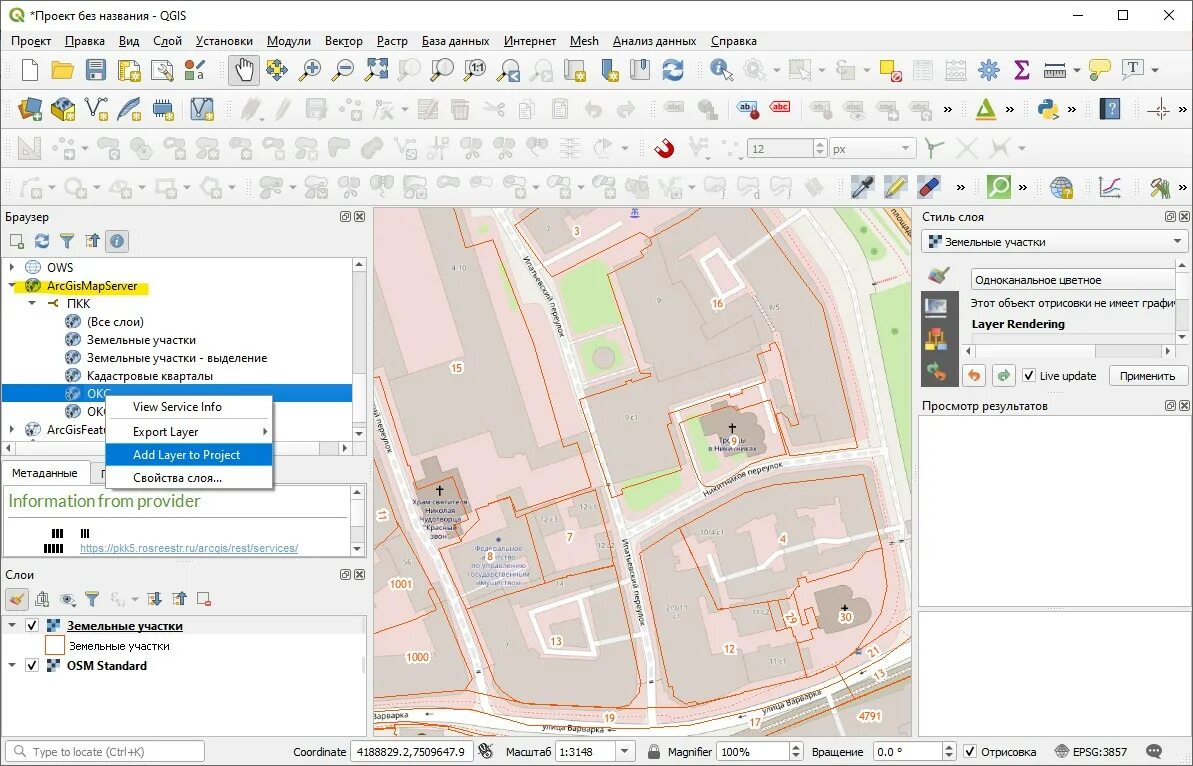The height and width of the screenshot is (766, 1193).
Task: Manage map themes via the eye icon
Action: click(67, 599)
